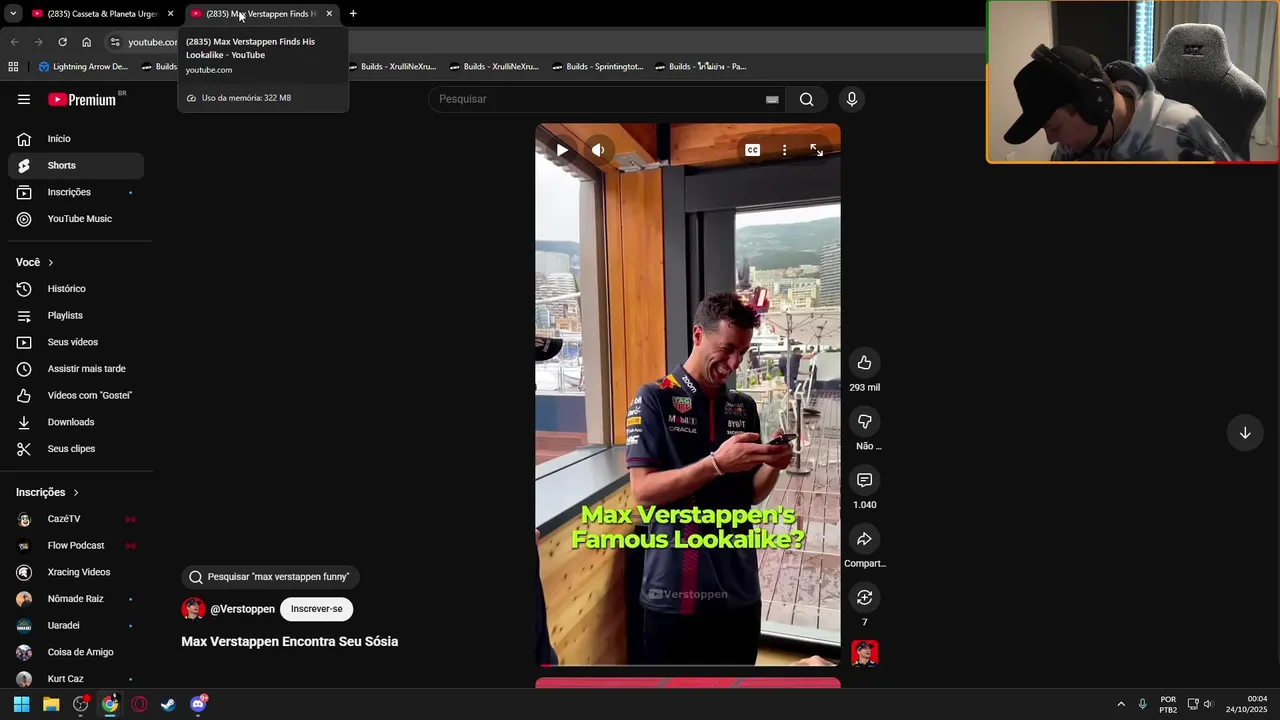Search "max verstappen funny" suggestion chip

pyautogui.click(x=269, y=577)
